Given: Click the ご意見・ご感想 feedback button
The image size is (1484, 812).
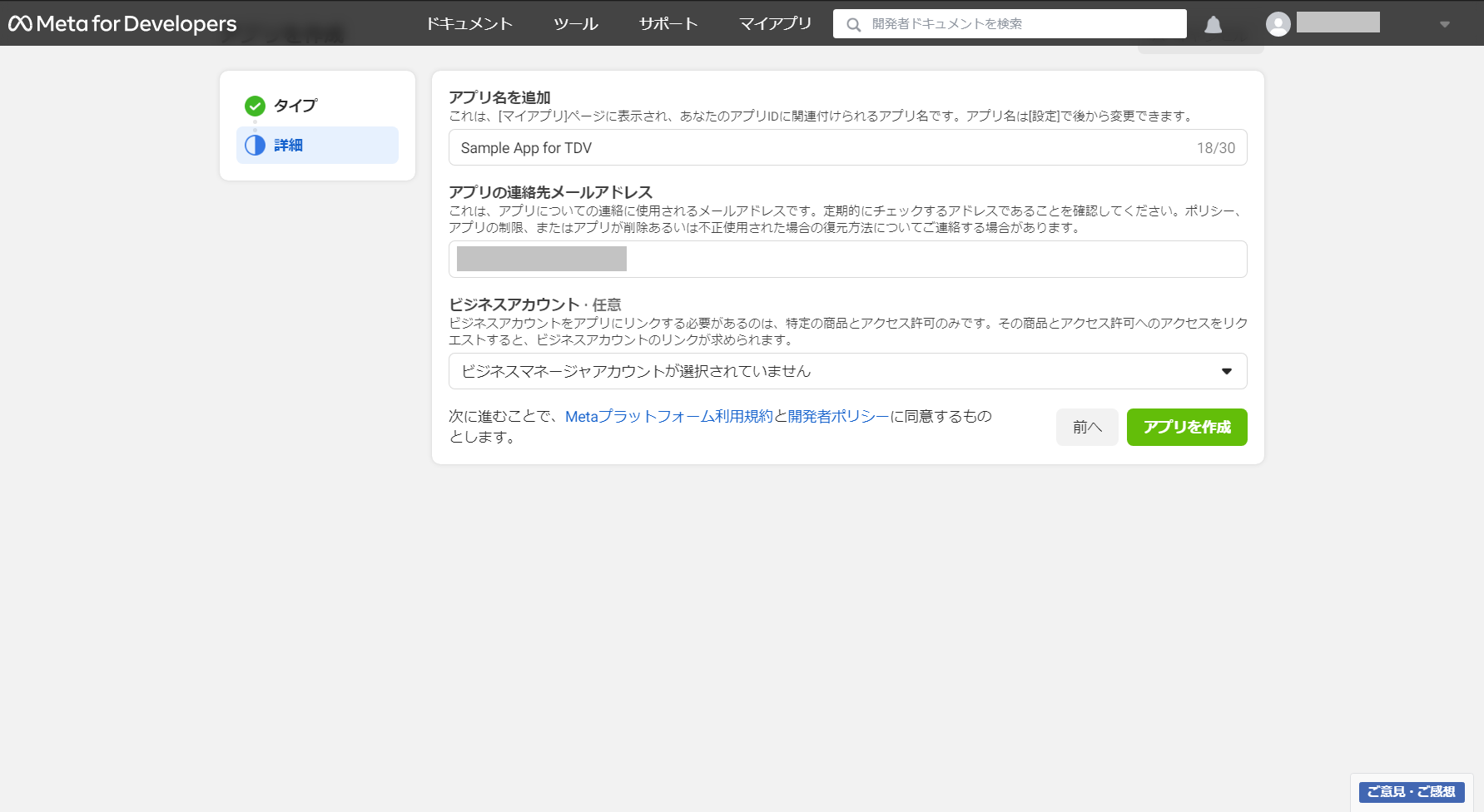Looking at the screenshot, I should pyautogui.click(x=1412, y=792).
